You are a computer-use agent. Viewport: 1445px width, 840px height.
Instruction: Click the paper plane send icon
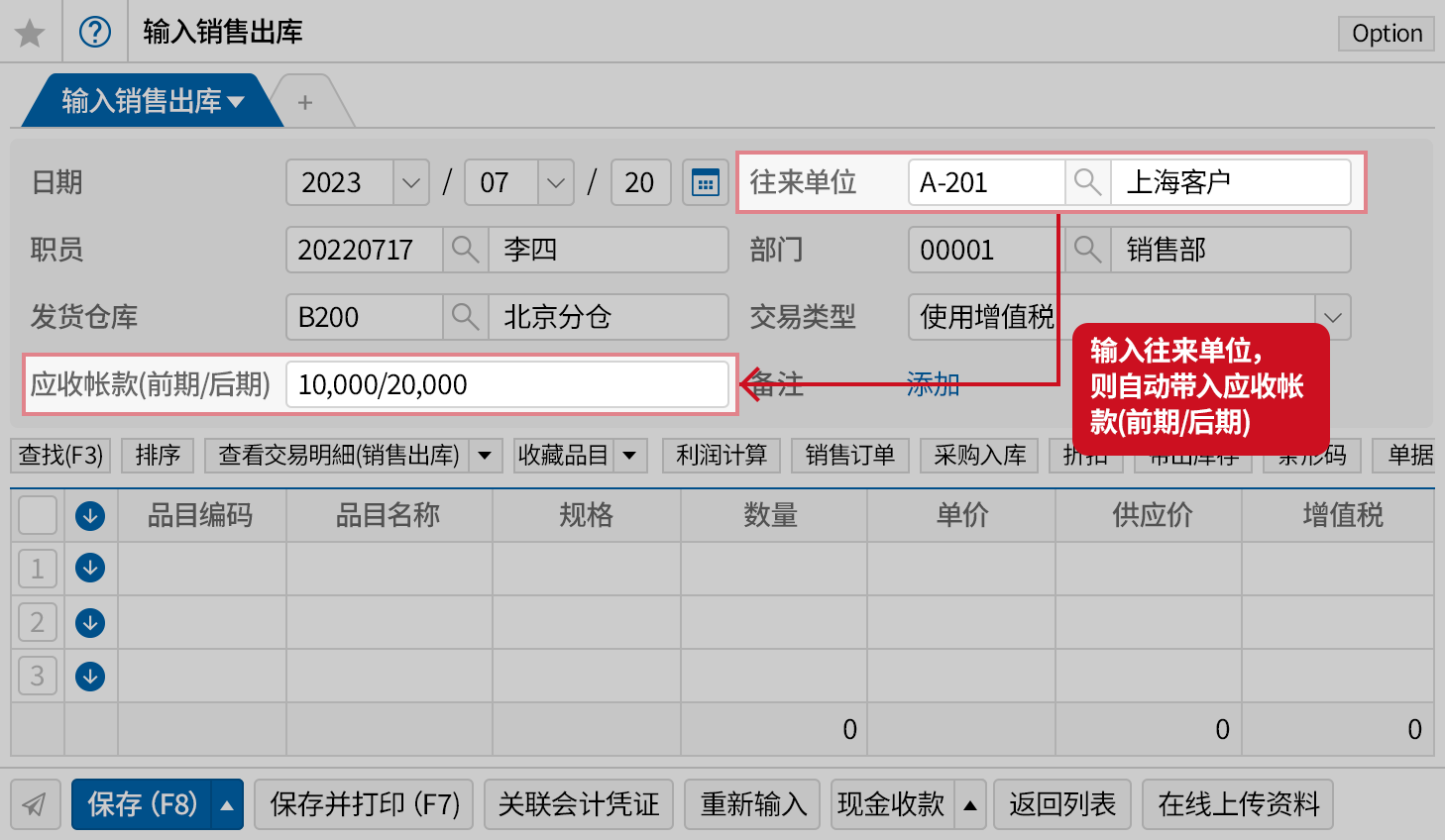[35, 804]
